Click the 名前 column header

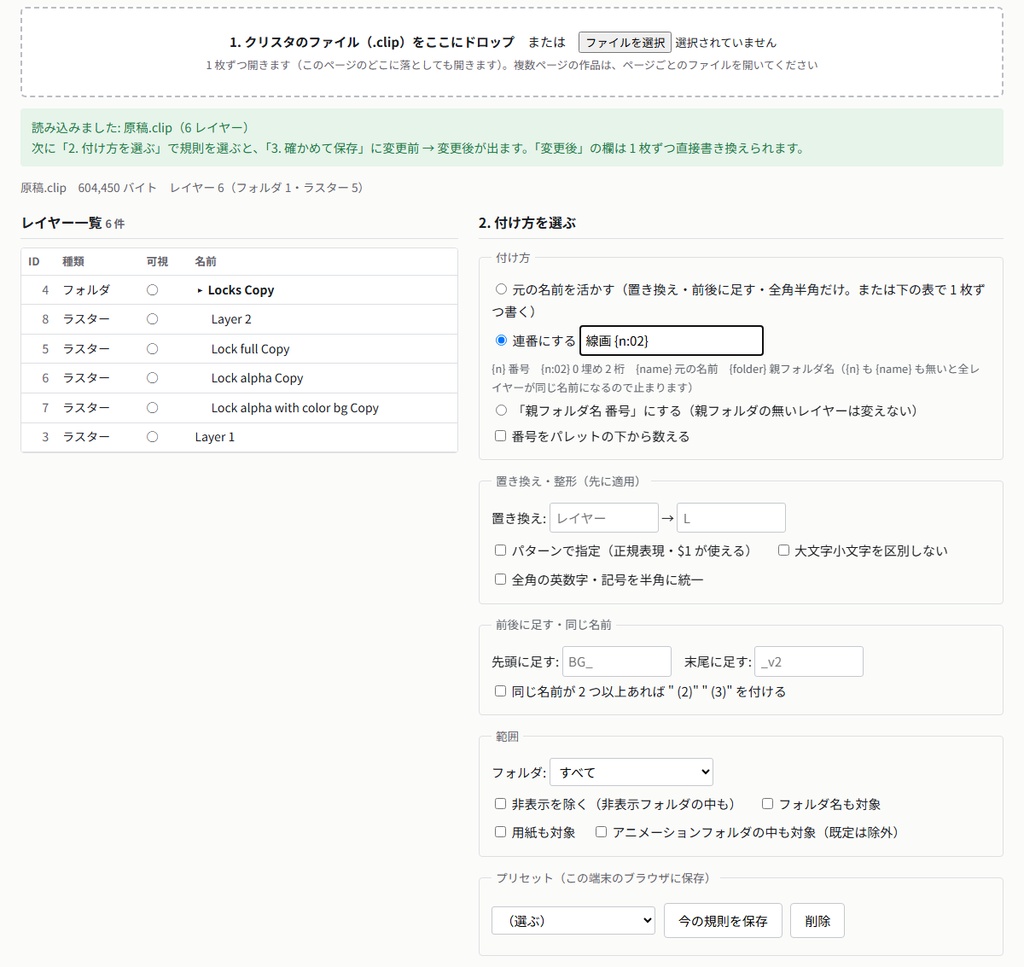pyautogui.click(x=206, y=261)
